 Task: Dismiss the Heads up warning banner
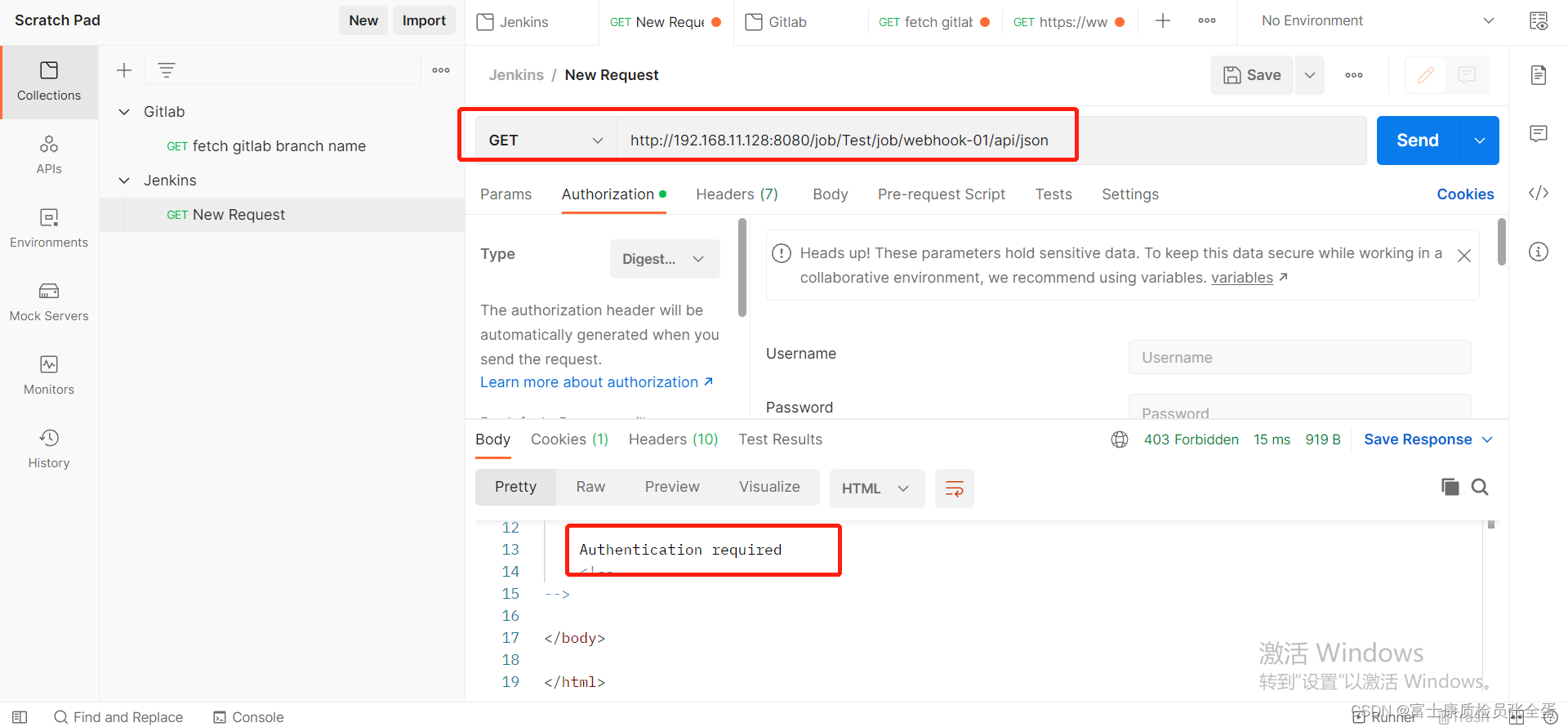click(x=1464, y=256)
